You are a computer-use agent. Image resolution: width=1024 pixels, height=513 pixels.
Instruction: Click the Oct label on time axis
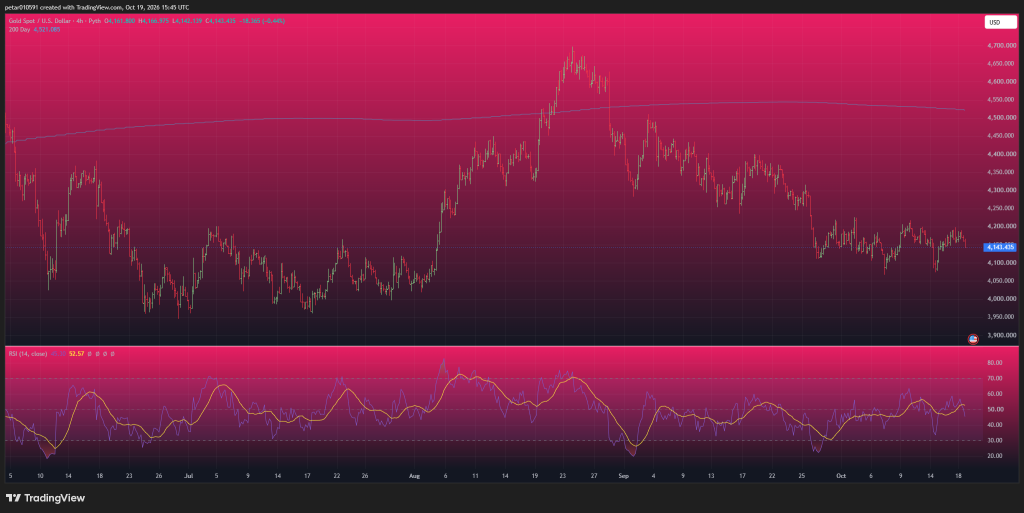point(841,476)
